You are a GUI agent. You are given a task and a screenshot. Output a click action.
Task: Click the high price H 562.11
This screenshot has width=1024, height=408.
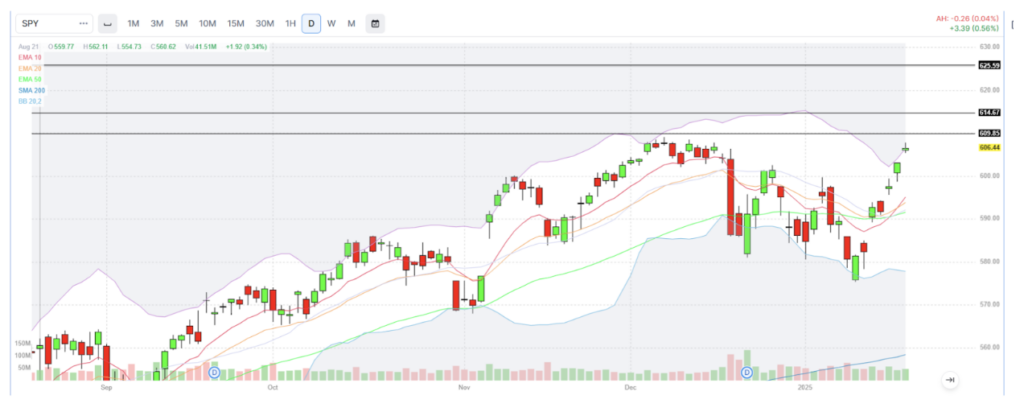coord(95,46)
